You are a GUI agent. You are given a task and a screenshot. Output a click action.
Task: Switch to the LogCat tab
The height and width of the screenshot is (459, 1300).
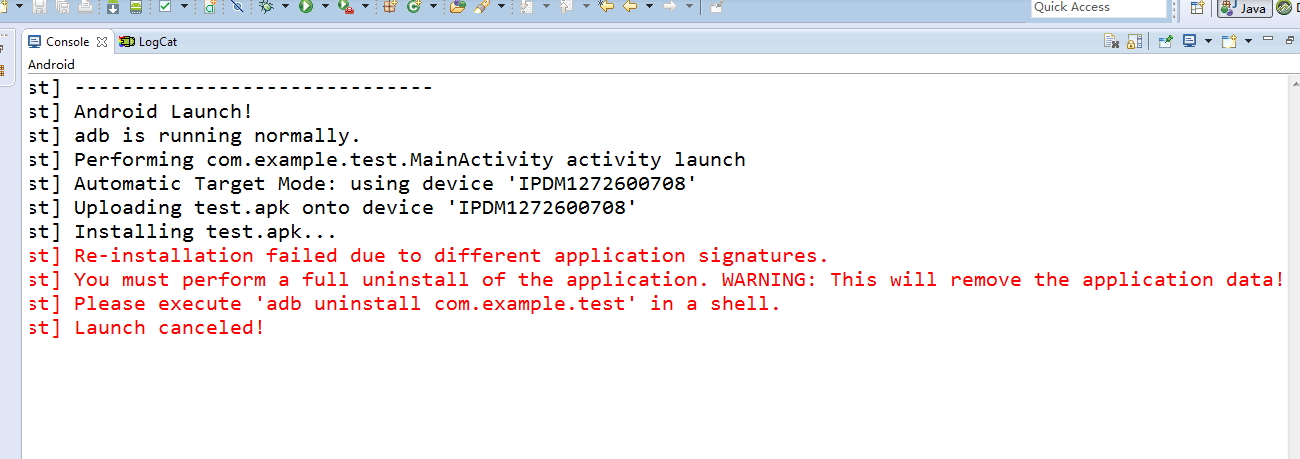(148, 42)
